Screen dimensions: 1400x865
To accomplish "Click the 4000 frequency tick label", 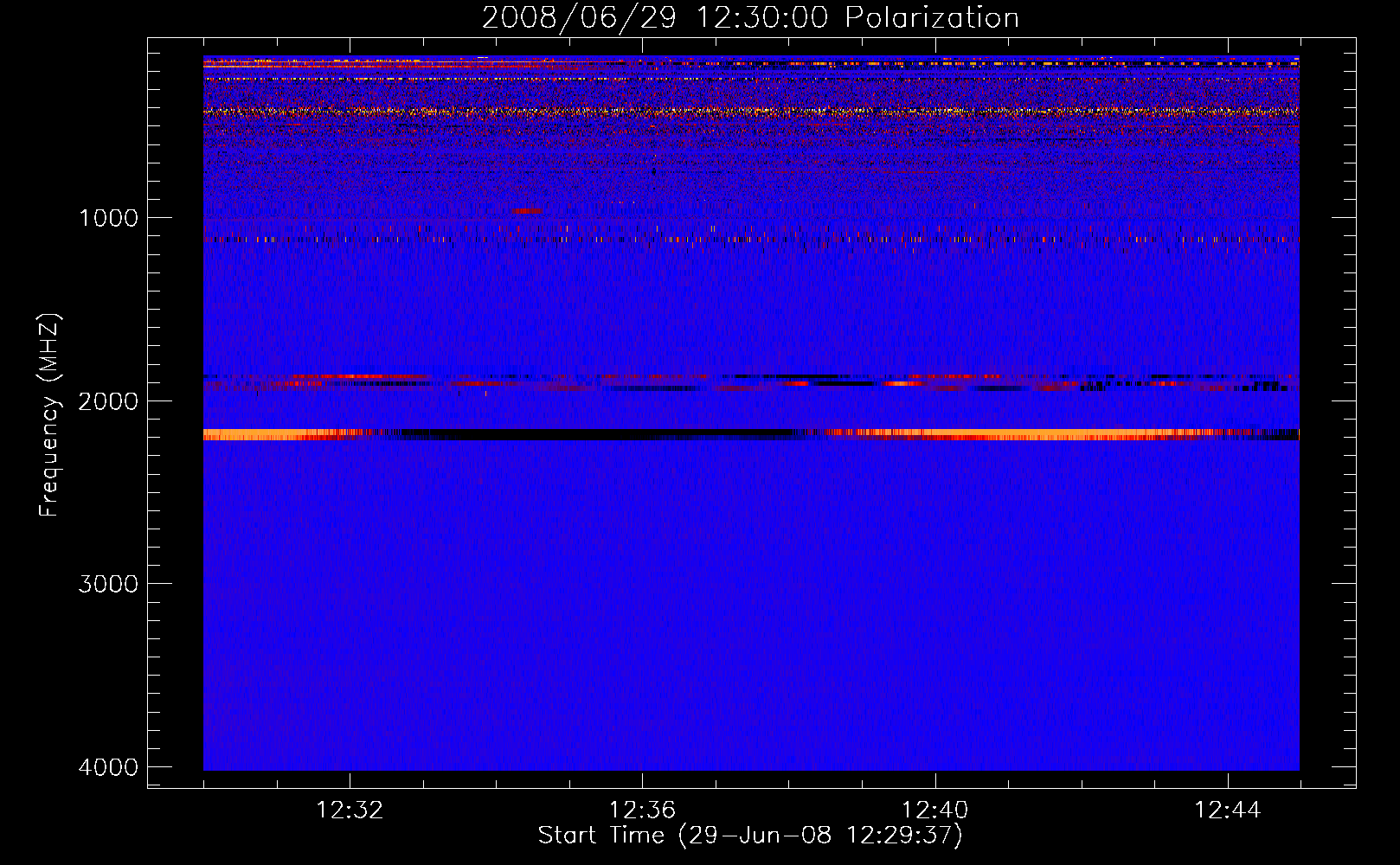I will [x=108, y=767].
